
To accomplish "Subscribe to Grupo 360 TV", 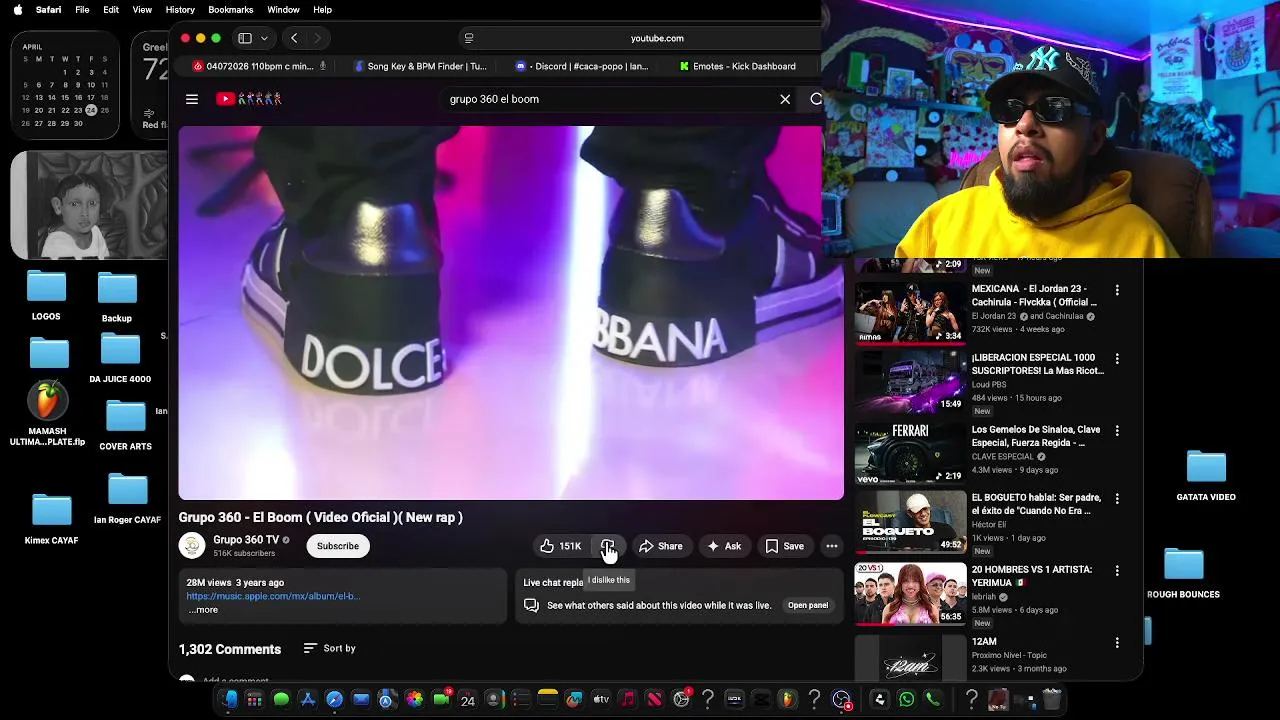I will [x=338, y=546].
